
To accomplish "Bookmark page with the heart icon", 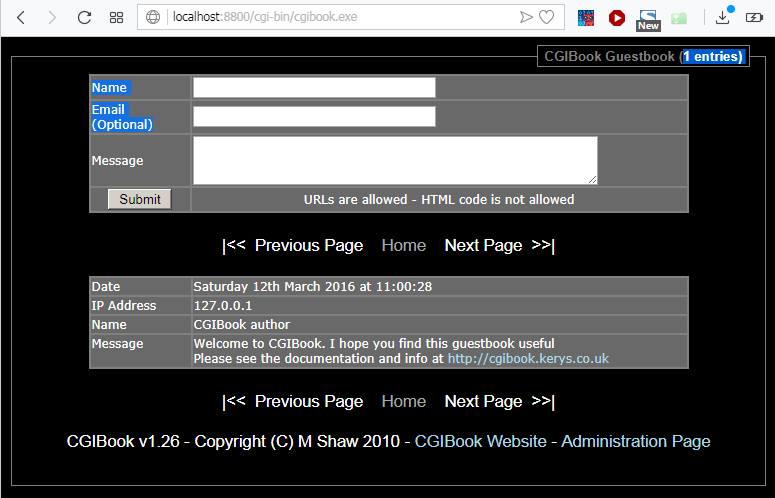I will pos(546,17).
